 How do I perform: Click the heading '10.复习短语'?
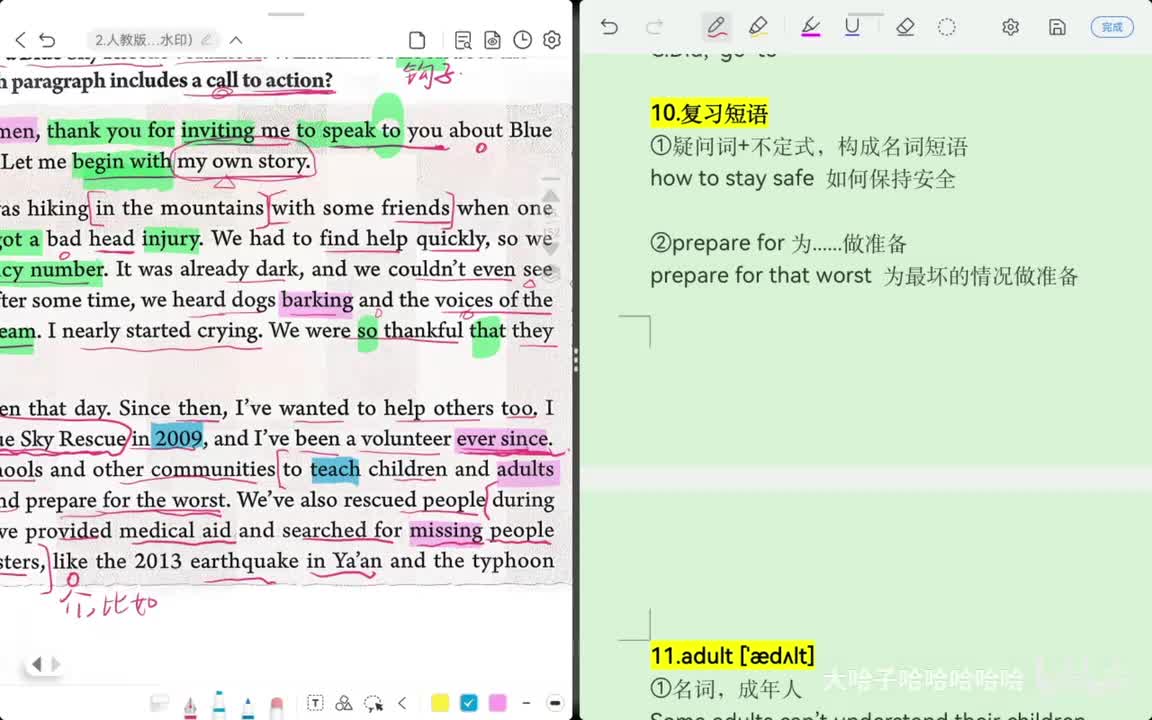[710, 113]
